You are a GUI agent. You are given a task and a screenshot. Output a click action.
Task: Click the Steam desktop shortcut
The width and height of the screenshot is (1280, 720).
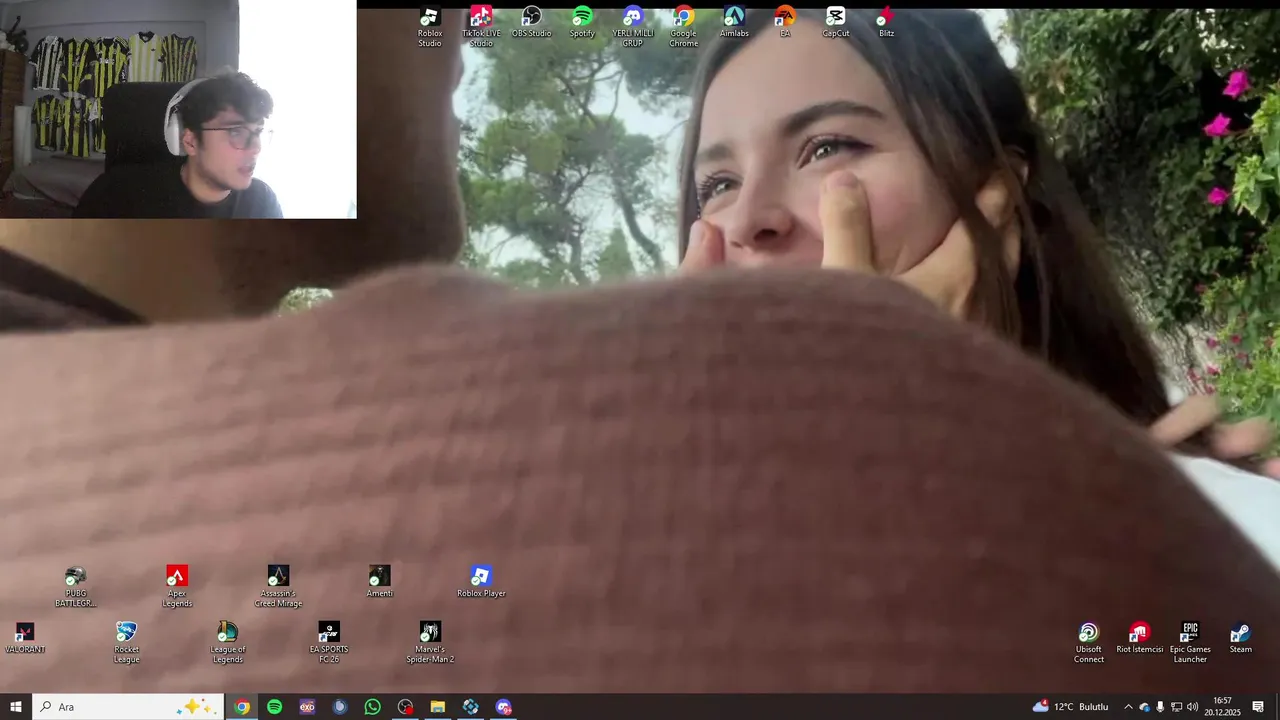tap(1241, 638)
